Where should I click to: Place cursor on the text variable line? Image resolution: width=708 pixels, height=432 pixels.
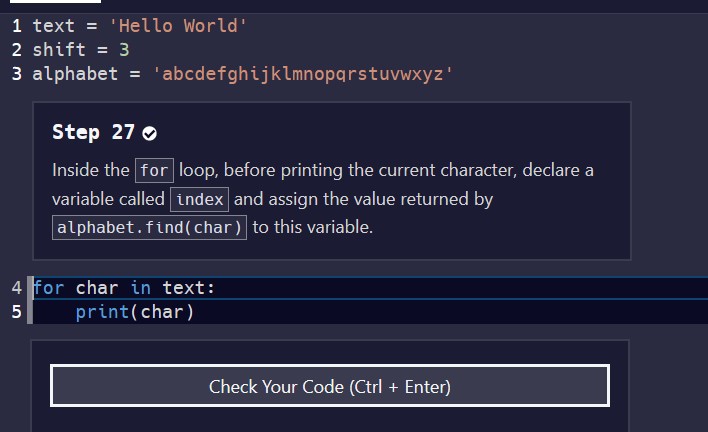140,25
